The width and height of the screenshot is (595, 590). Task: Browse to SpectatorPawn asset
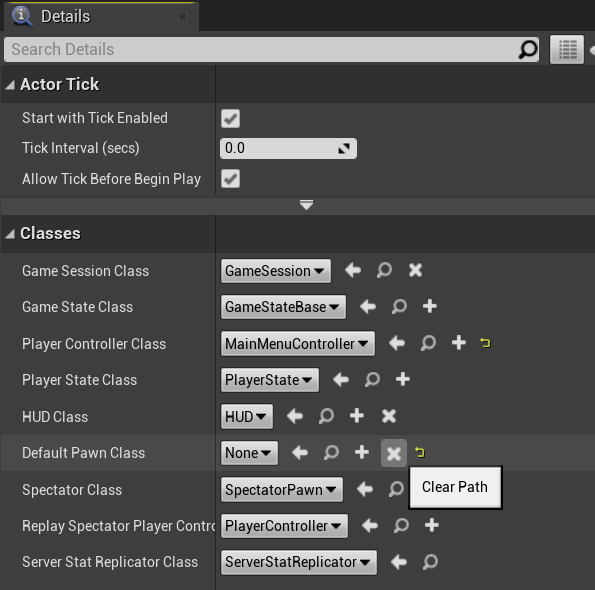coord(396,489)
